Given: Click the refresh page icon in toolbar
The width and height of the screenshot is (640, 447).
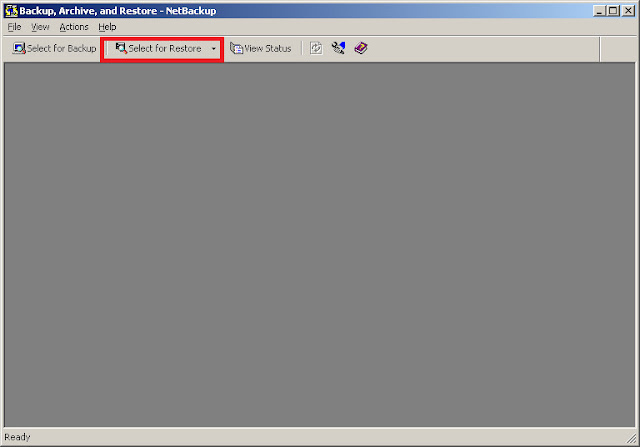Looking at the screenshot, I should 316,48.
